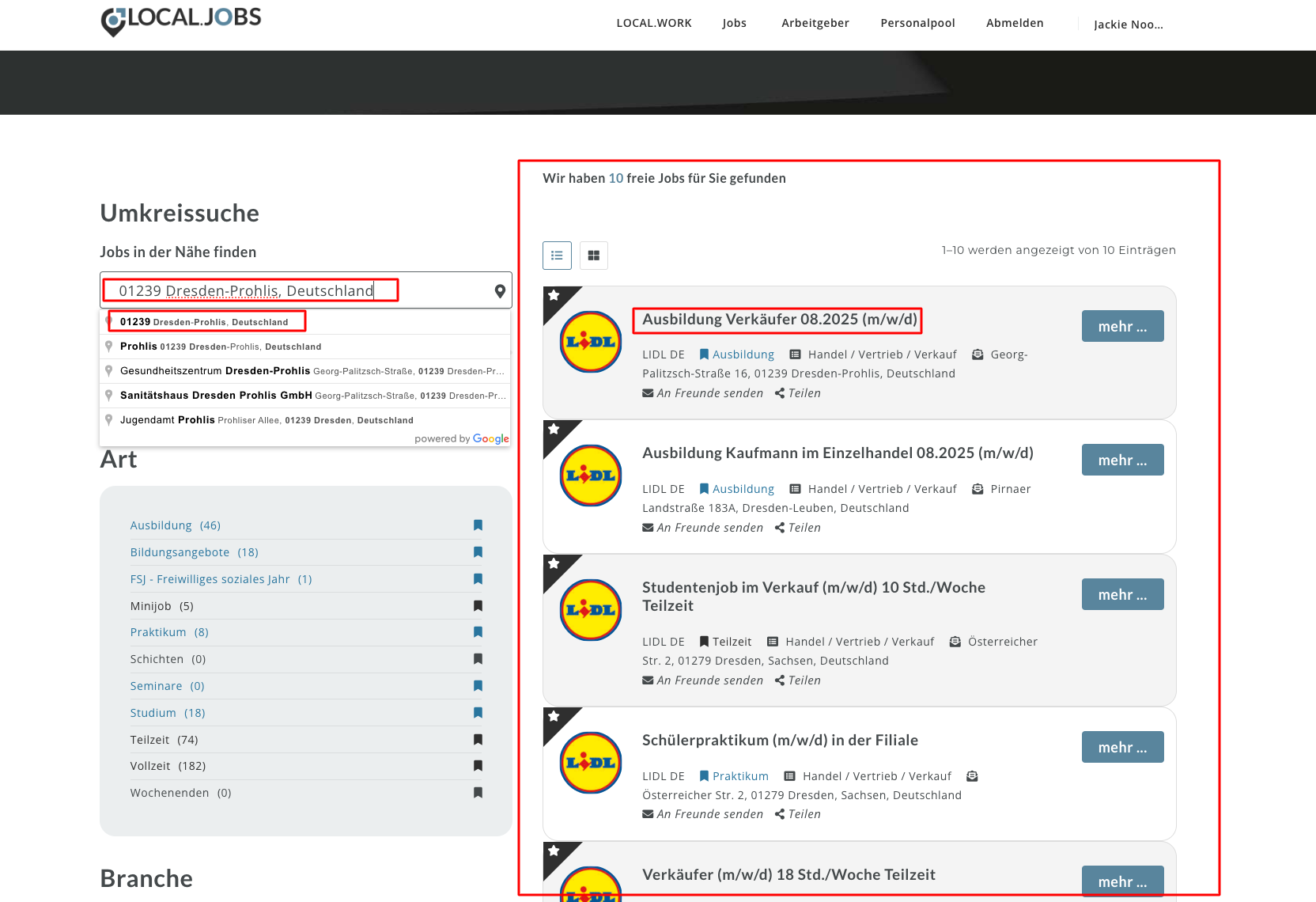The height and width of the screenshot is (902, 1316).
Task: Filter by Minijob (5)
Action: [x=162, y=606]
